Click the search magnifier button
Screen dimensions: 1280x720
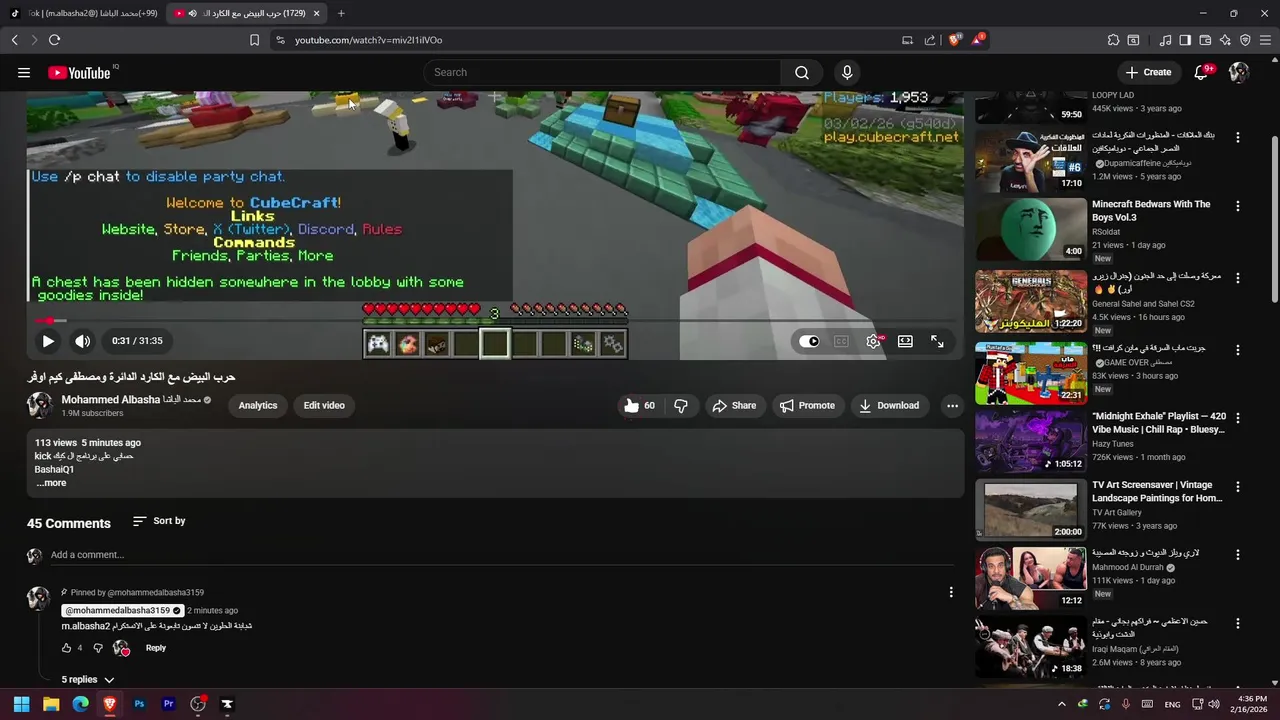point(802,72)
